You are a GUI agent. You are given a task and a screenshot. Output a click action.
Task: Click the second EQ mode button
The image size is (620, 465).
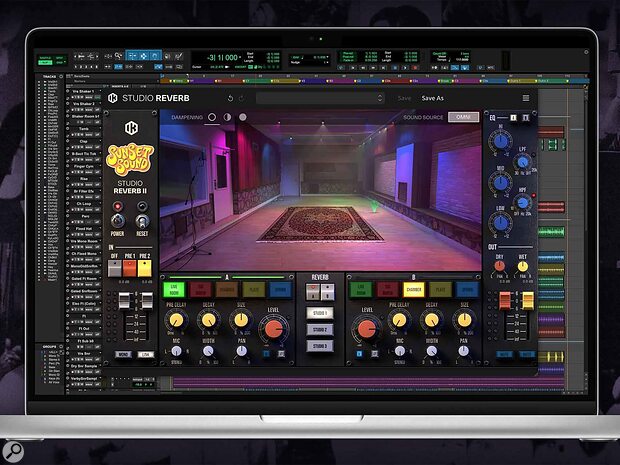coord(526,117)
